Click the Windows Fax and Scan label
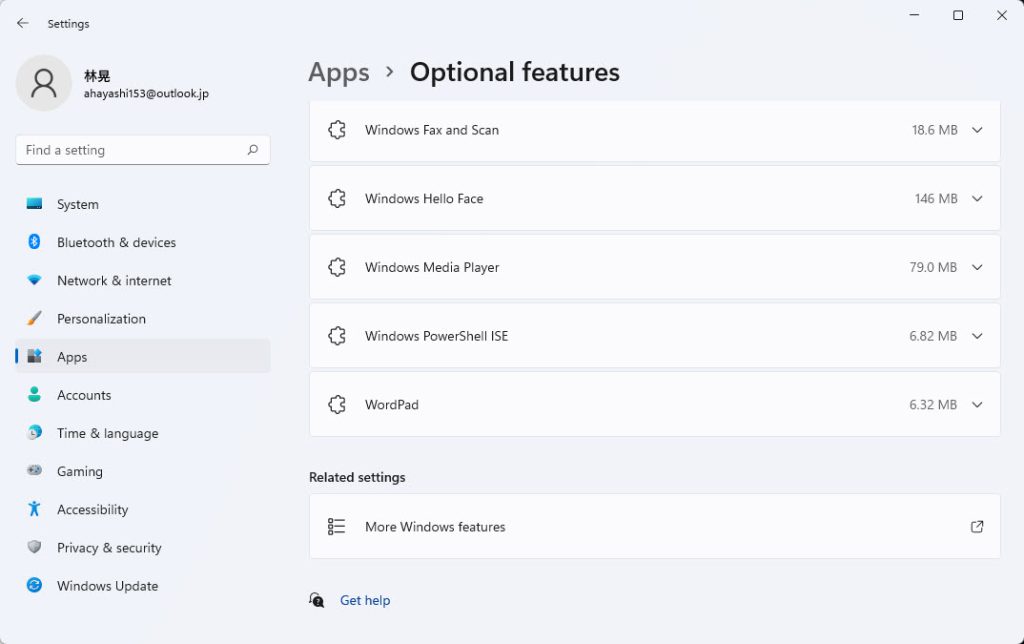 (432, 130)
